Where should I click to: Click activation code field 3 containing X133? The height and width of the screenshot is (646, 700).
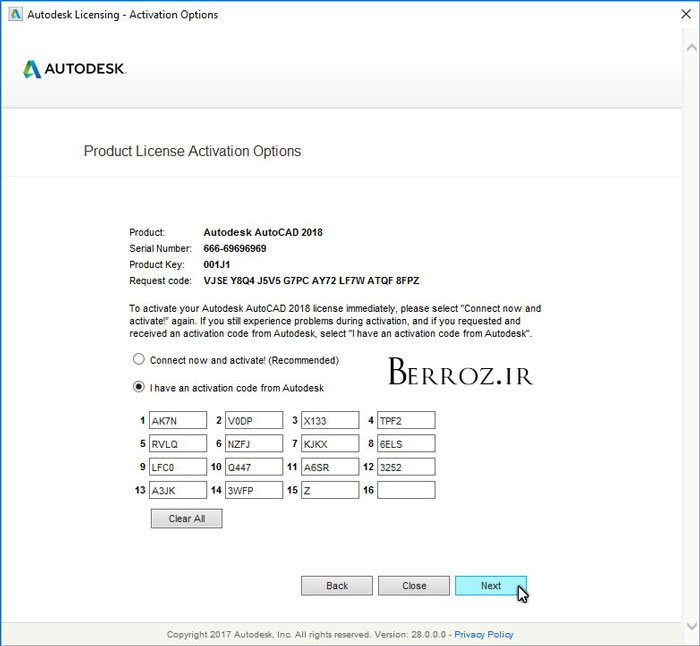point(330,421)
